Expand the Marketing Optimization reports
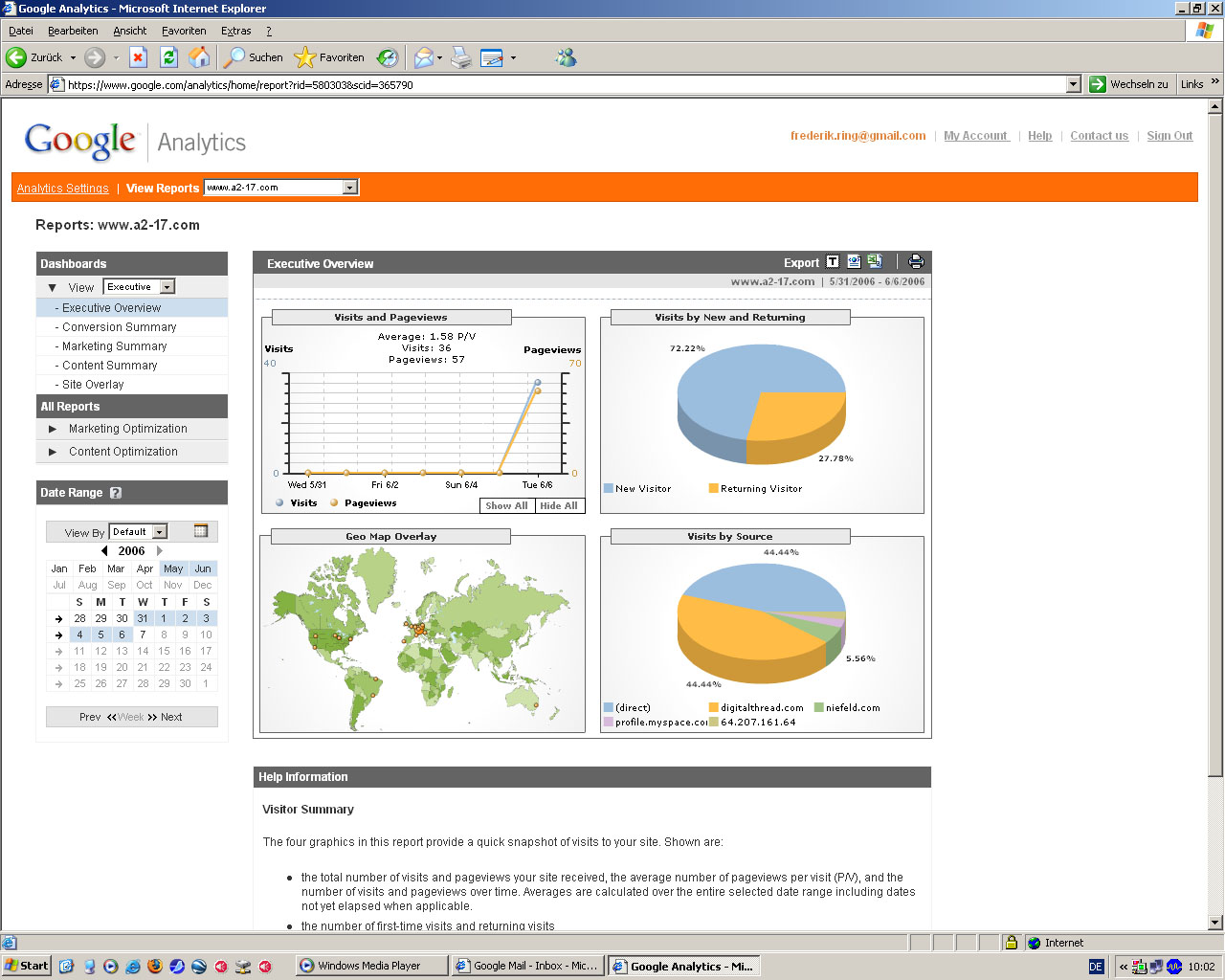 [x=53, y=429]
